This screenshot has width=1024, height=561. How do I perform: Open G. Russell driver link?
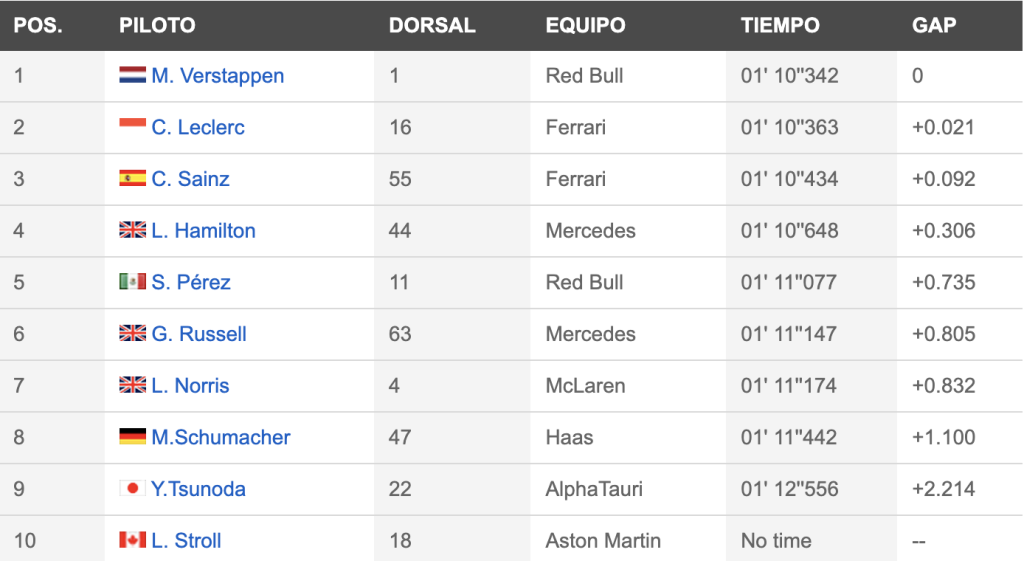click(199, 334)
